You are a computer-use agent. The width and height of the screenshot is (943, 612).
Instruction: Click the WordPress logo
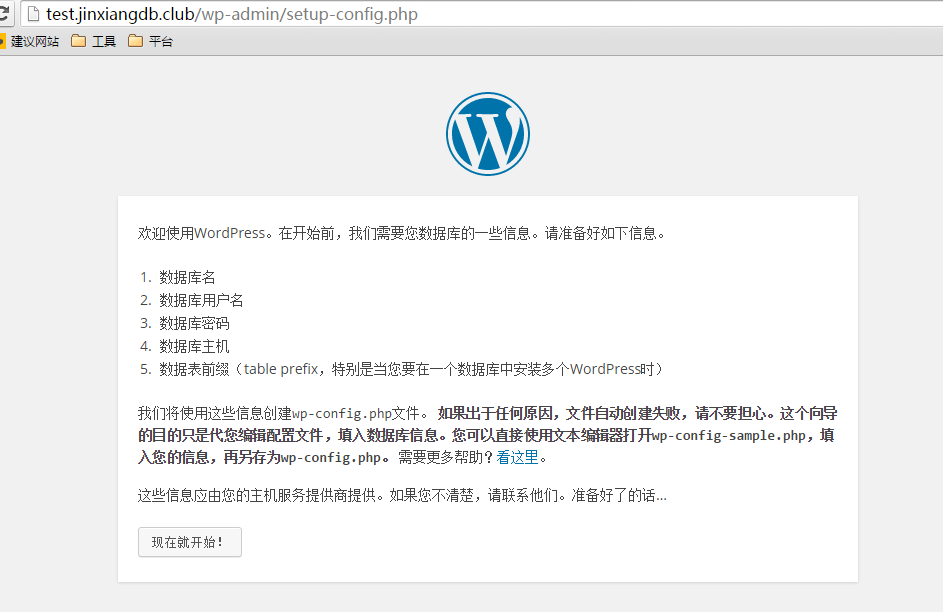click(487, 134)
